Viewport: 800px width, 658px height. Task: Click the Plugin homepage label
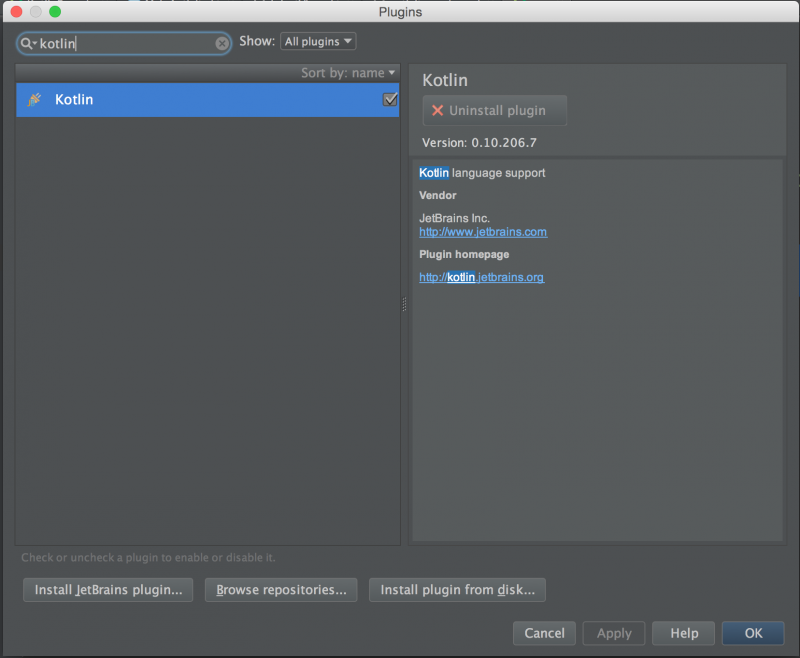(464, 254)
